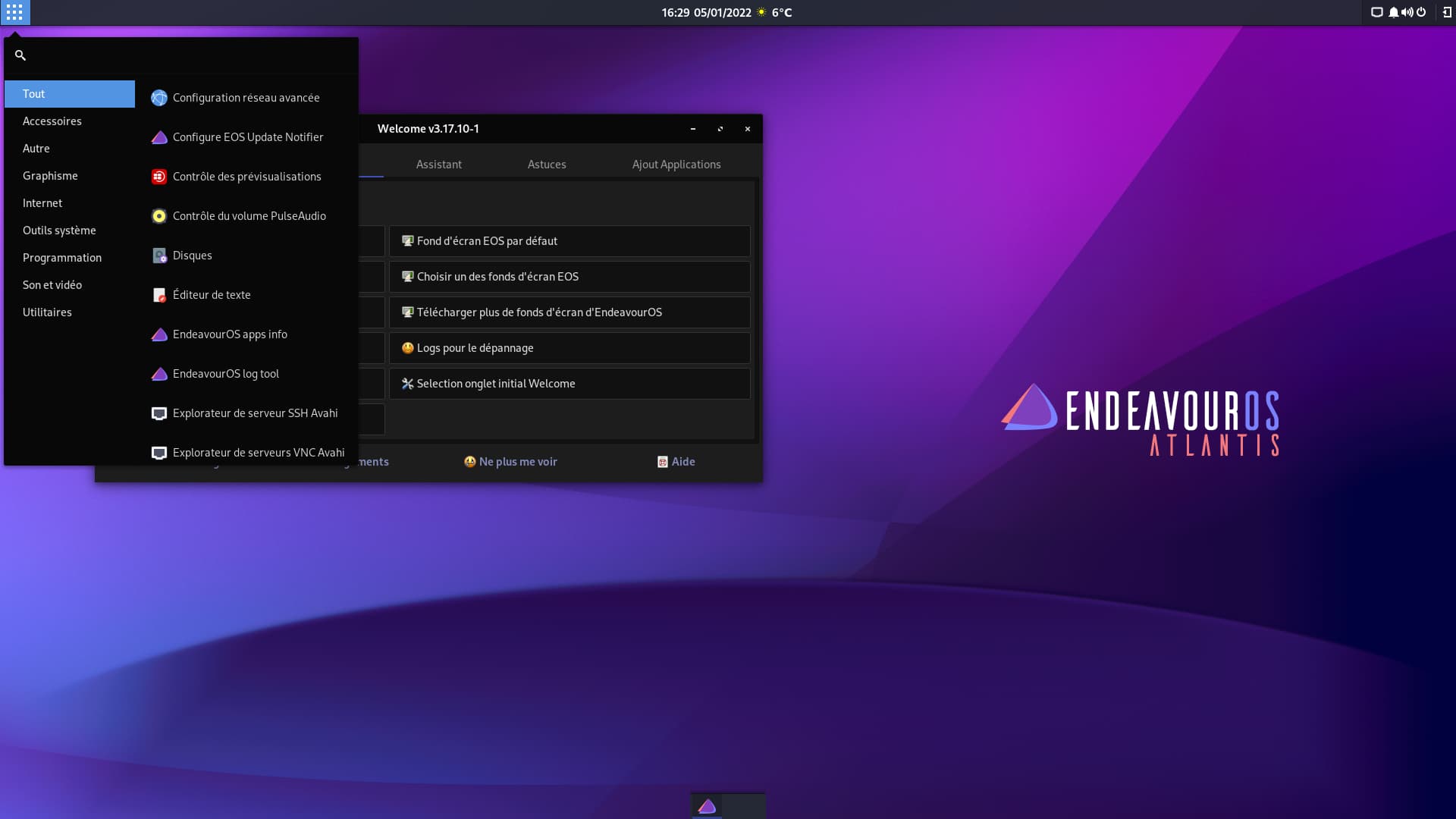Select the Graphisme category

pos(70,176)
